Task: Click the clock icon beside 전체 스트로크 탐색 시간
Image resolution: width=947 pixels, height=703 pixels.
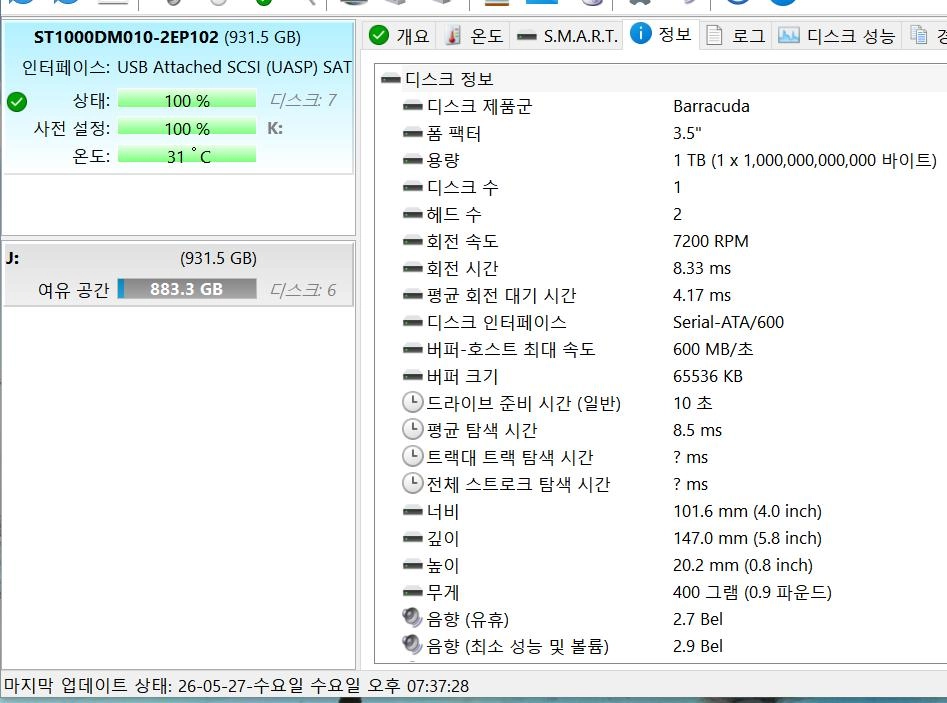Action: [413, 483]
